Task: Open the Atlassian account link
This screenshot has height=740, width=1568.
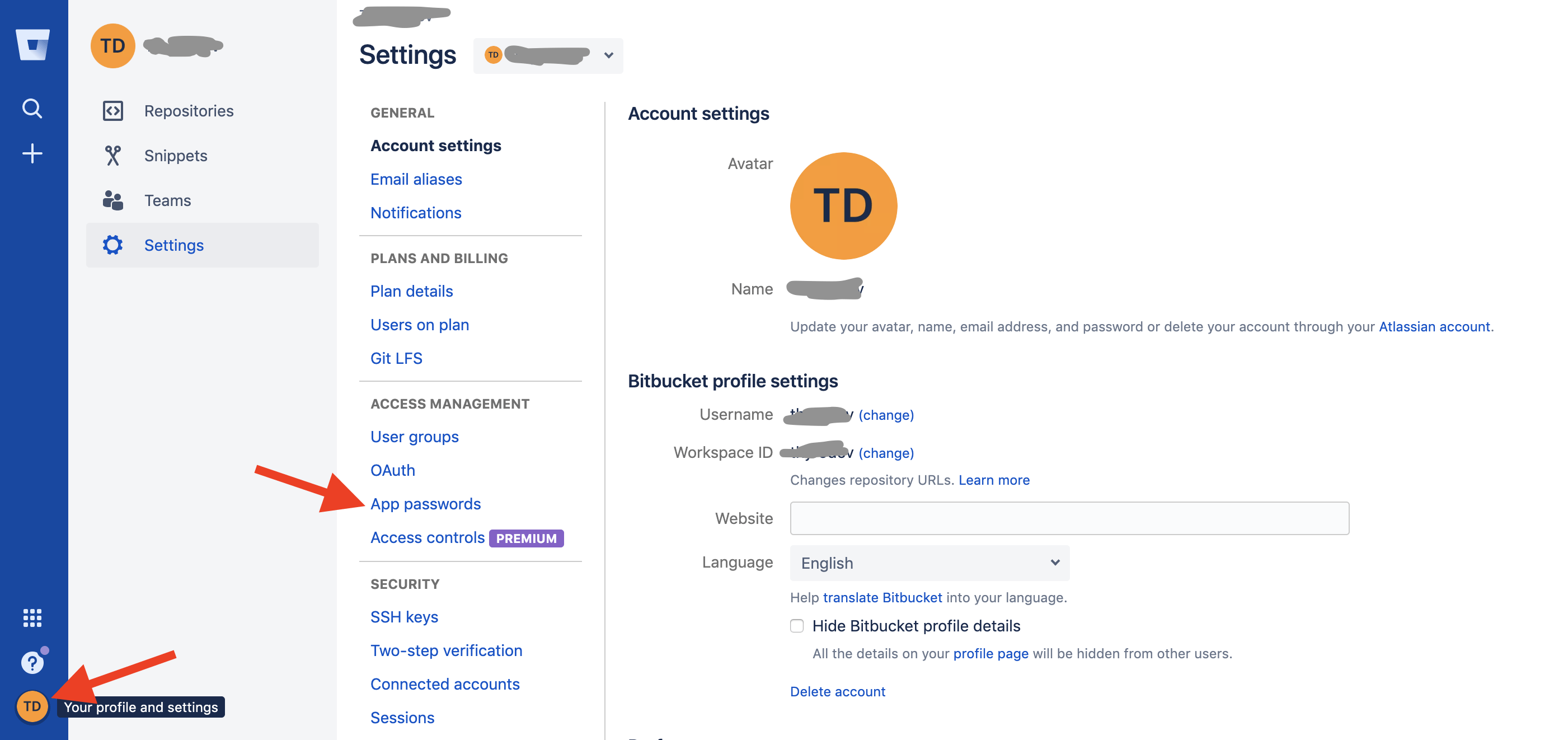Action: [1434, 326]
